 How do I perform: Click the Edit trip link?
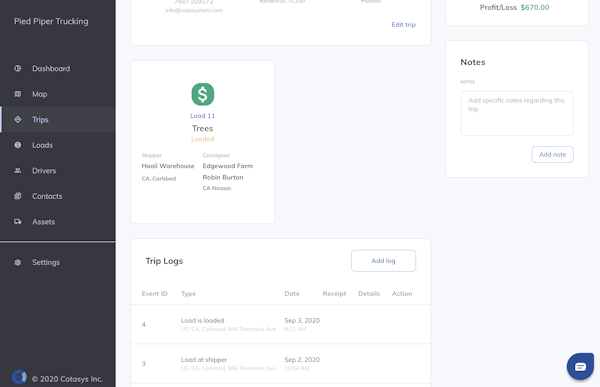(403, 24)
